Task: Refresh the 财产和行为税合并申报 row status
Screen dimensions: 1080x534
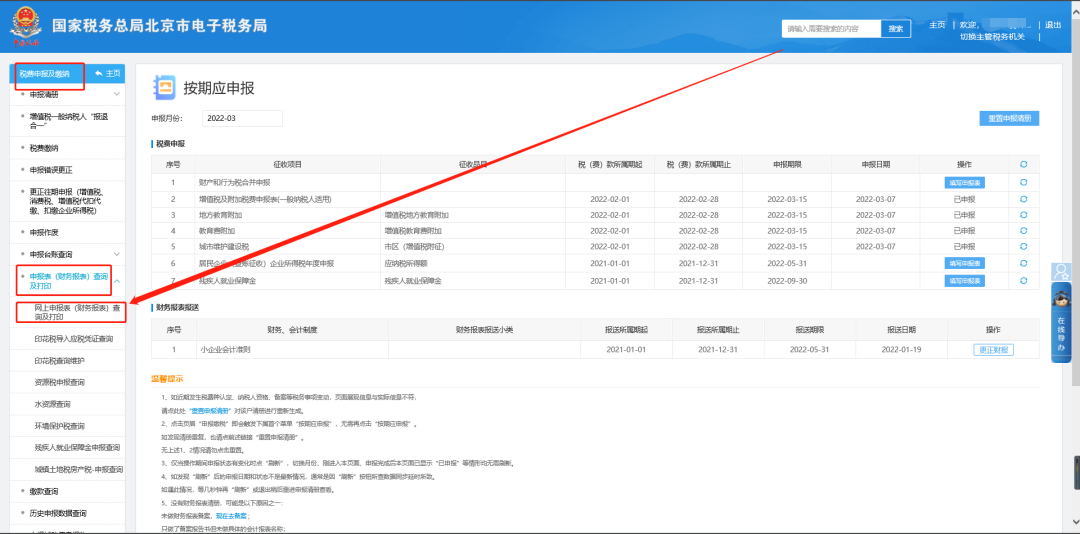Action: 1024,183
